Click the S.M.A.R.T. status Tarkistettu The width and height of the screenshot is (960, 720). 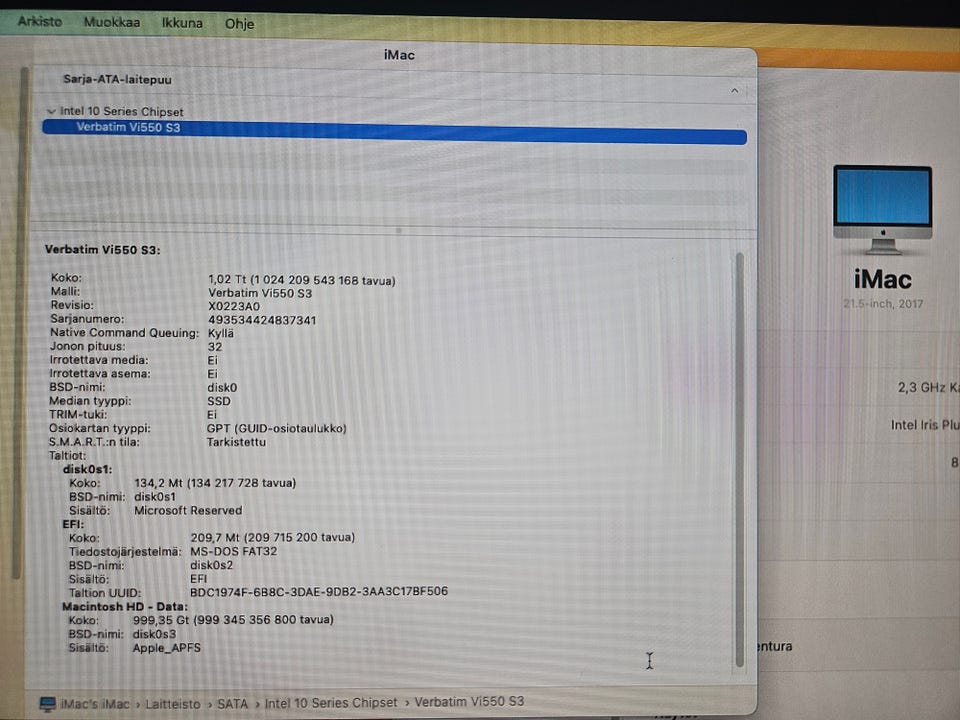[x=236, y=442]
